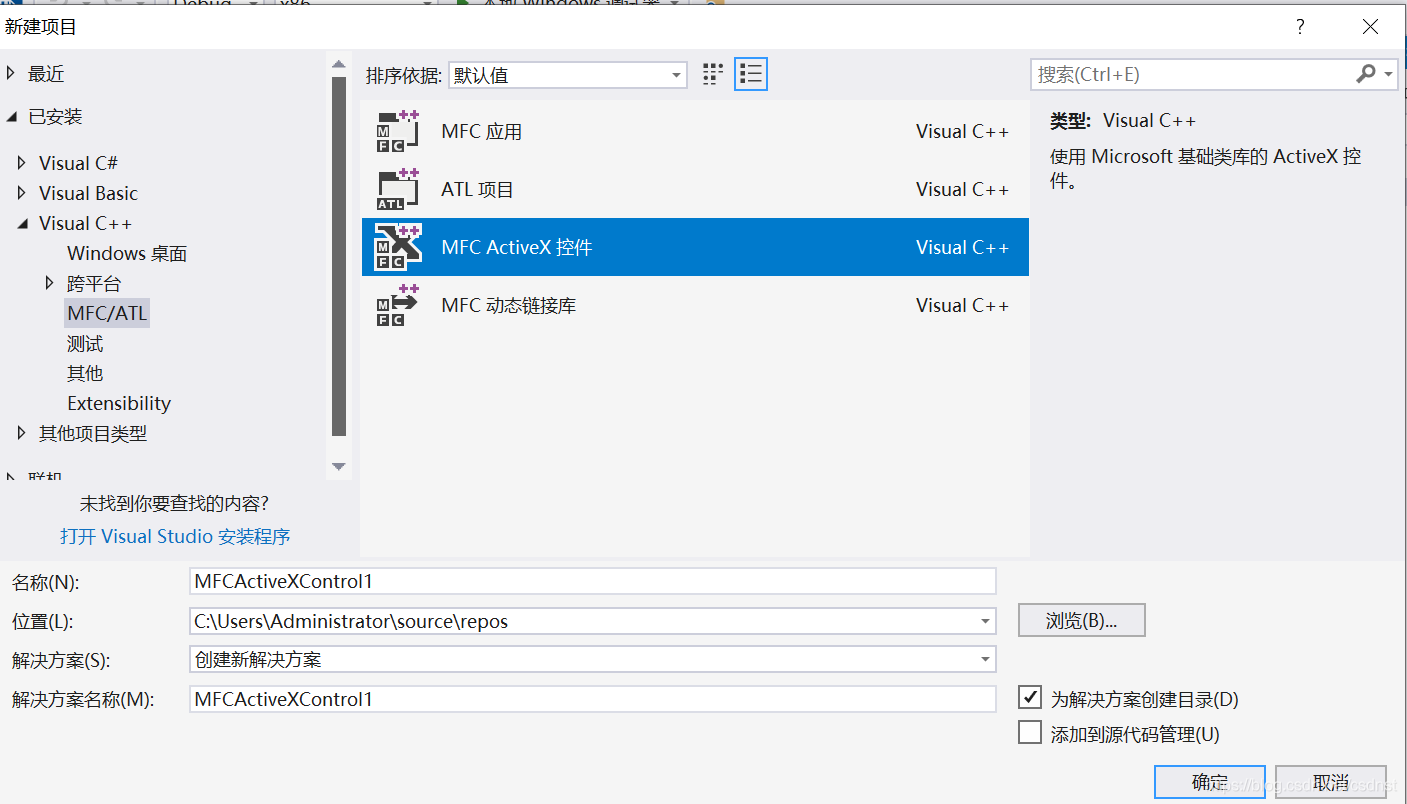Viewport: 1407px width, 804px height.
Task: Collapse the 已安装 node
Action: (x=11, y=117)
